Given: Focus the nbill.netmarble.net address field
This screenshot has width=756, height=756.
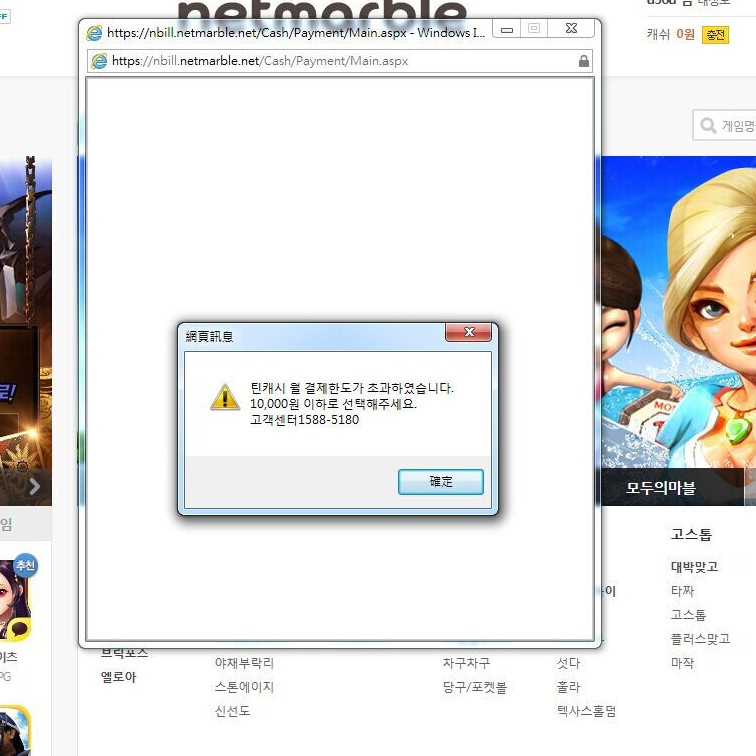Looking at the screenshot, I should pyautogui.click(x=340, y=61).
